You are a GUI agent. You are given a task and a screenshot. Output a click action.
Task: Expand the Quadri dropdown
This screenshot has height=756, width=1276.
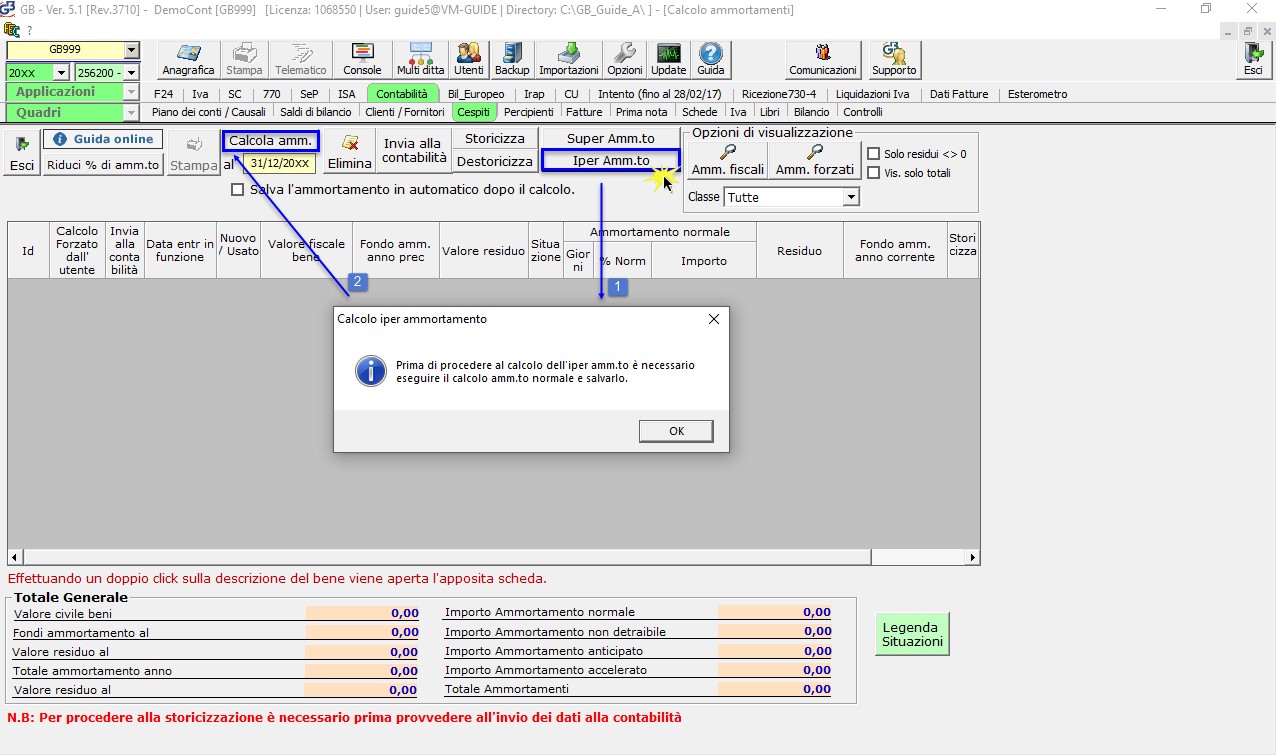click(x=131, y=113)
